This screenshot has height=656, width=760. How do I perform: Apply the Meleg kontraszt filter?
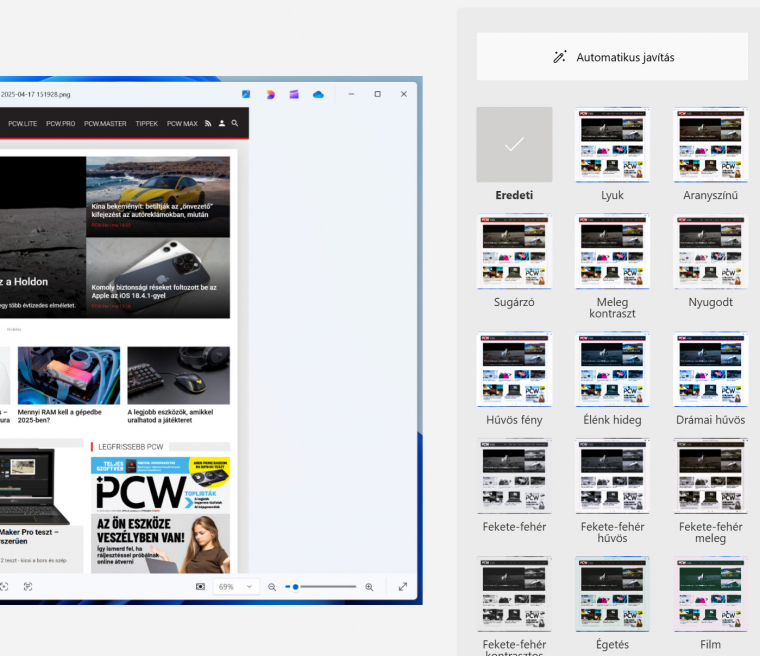612,251
